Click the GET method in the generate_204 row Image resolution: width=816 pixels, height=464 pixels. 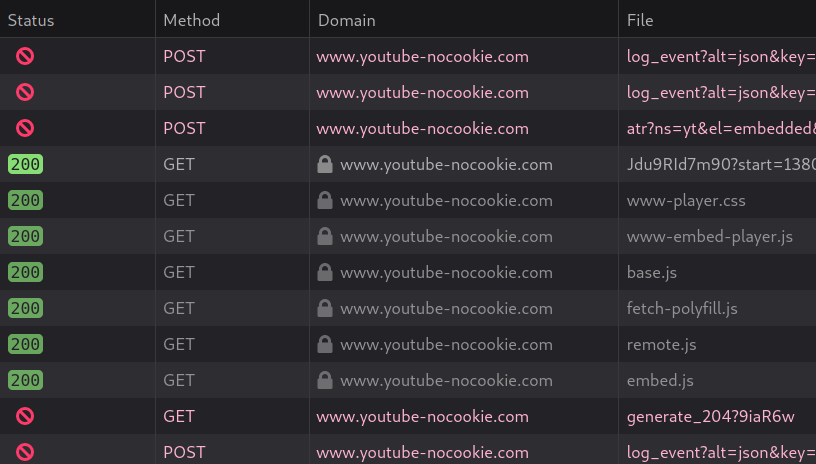179,416
